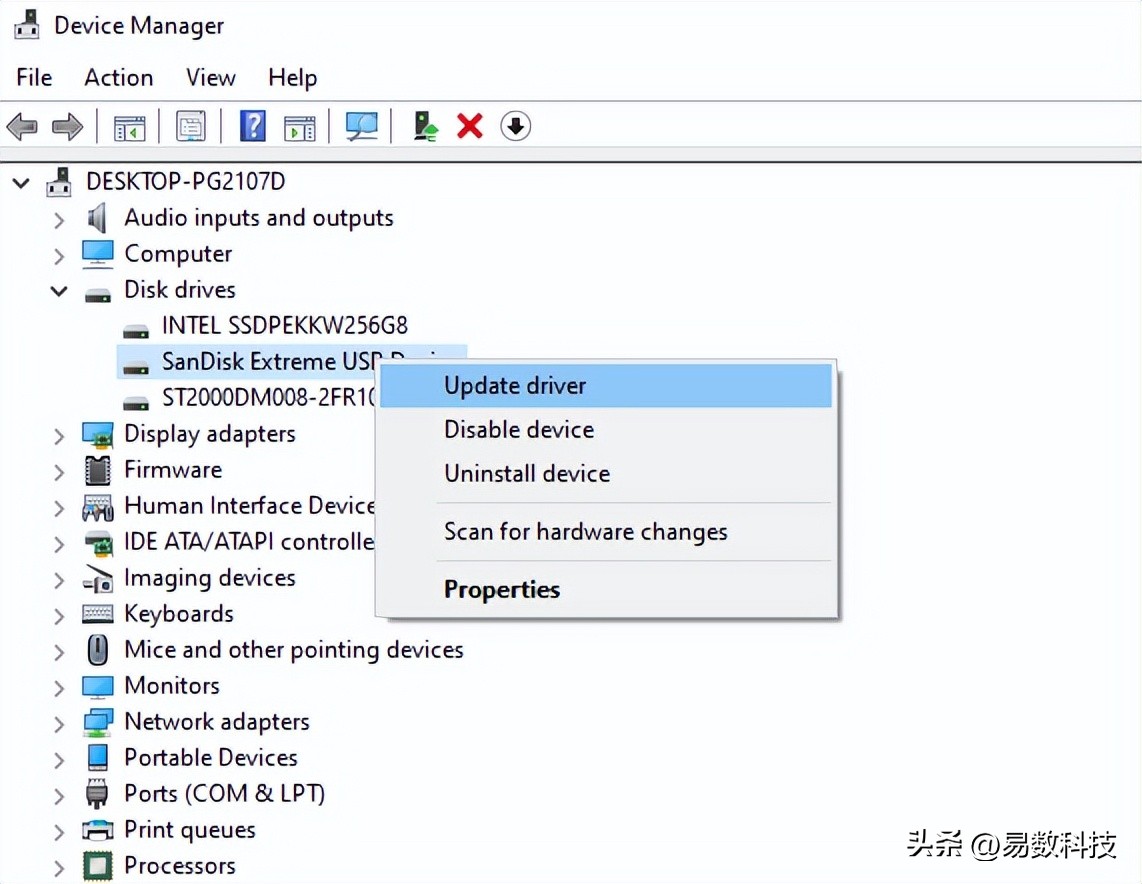The height and width of the screenshot is (884, 1142).
Task: Select Print queues label
Action: pos(190,829)
